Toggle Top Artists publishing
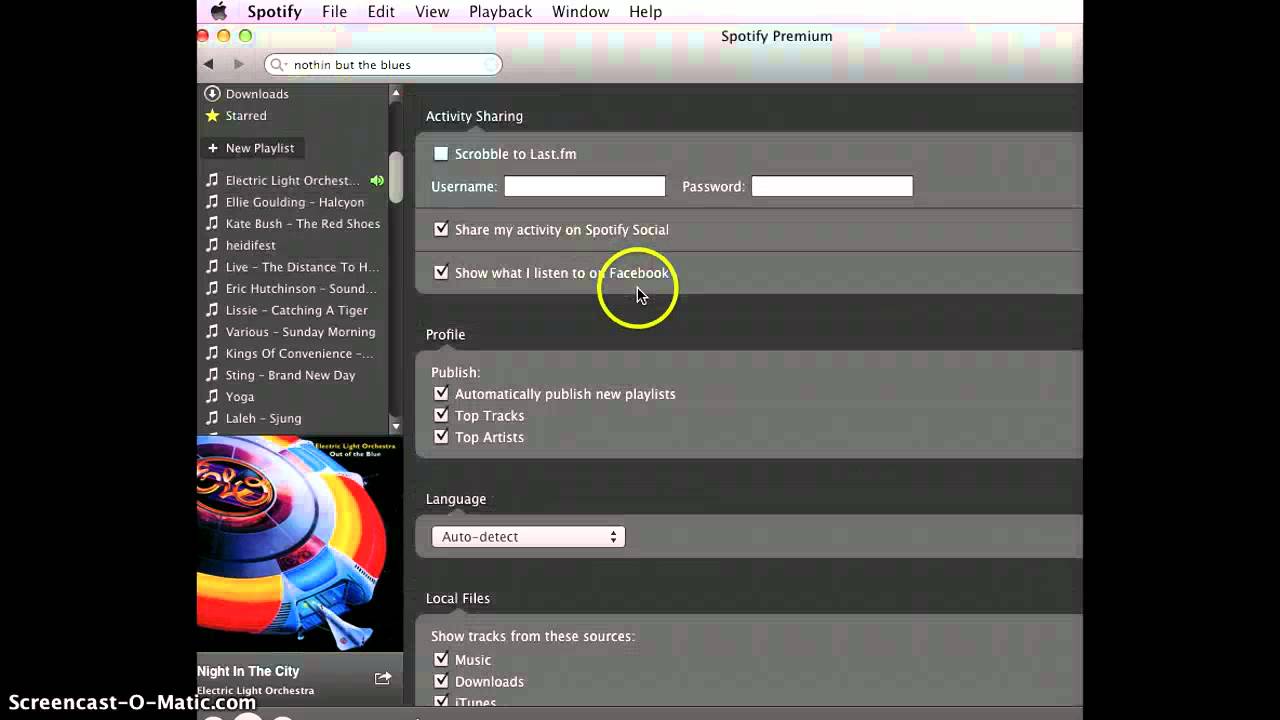The image size is (1280, 720). [x=441, y=437]
